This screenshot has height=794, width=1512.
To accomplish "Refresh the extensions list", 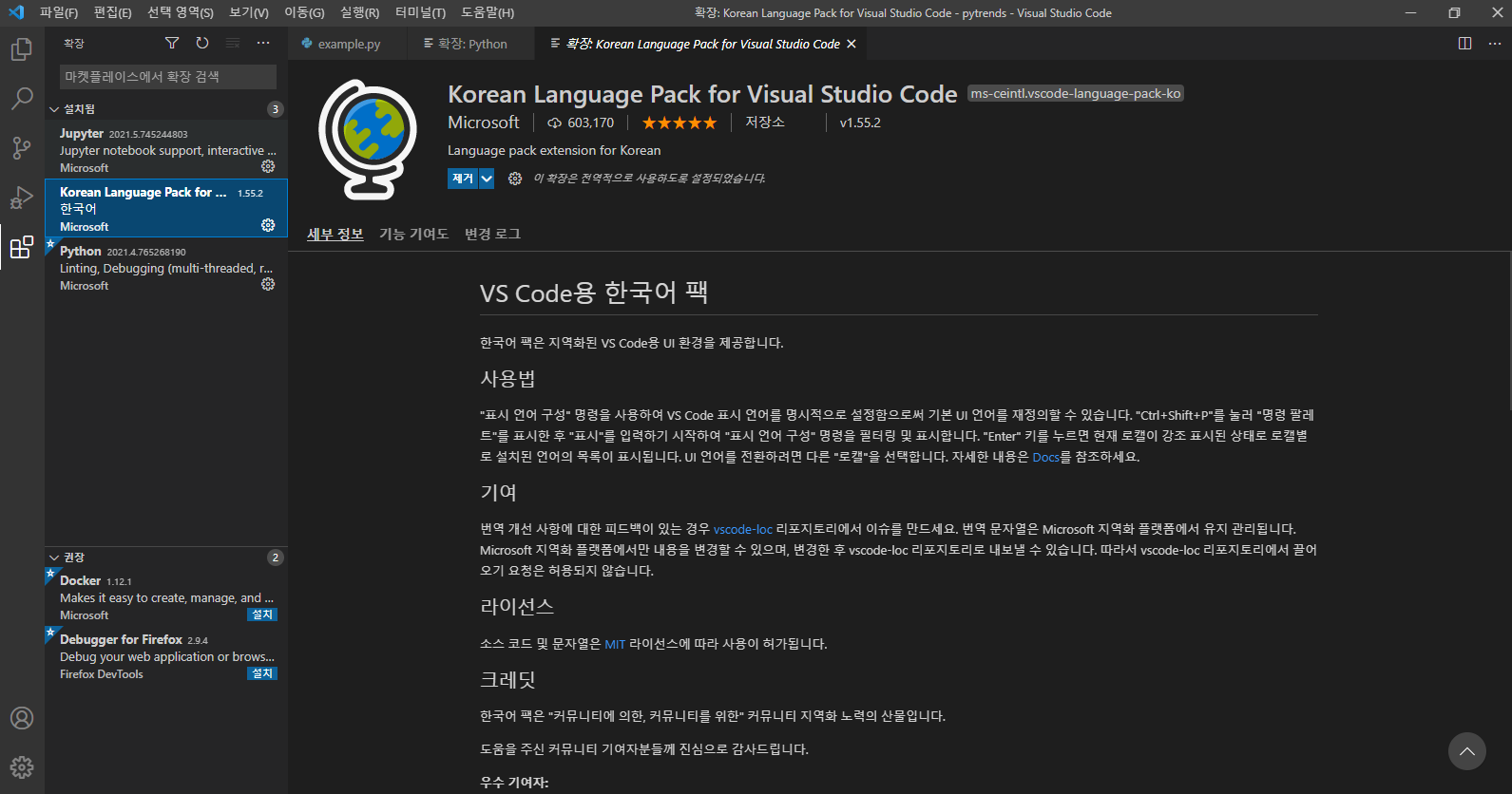I will pos(202,43).
